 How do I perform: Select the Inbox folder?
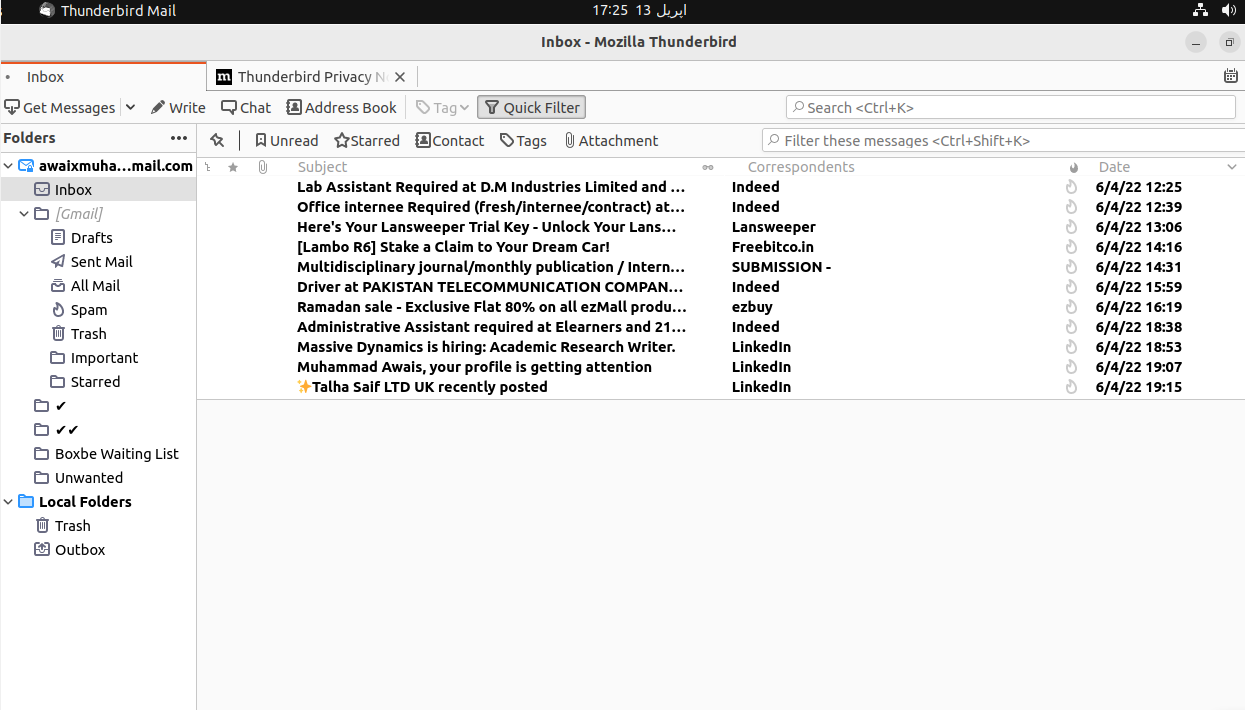click(x=98, y=189)
